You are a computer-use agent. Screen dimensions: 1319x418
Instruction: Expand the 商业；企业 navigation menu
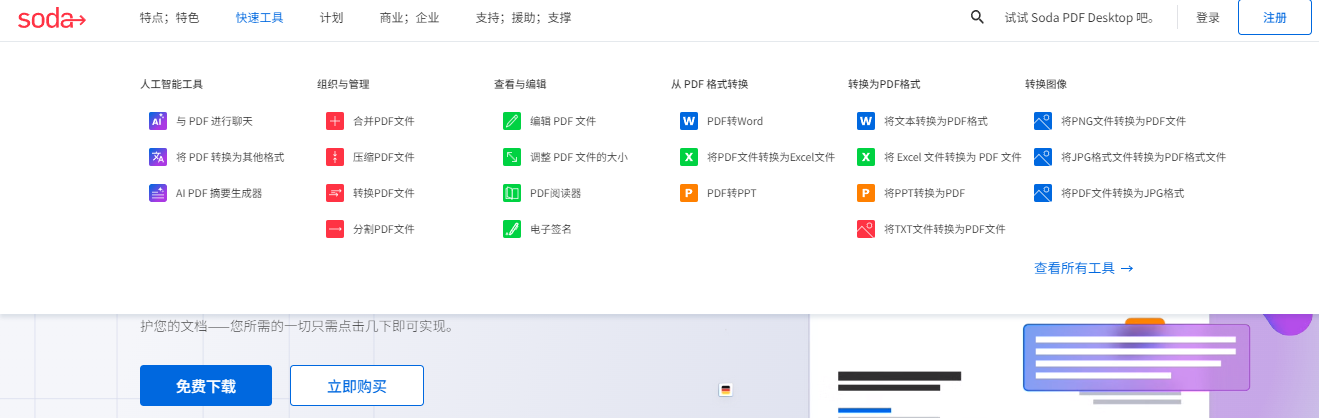click(x=409, y=18)
